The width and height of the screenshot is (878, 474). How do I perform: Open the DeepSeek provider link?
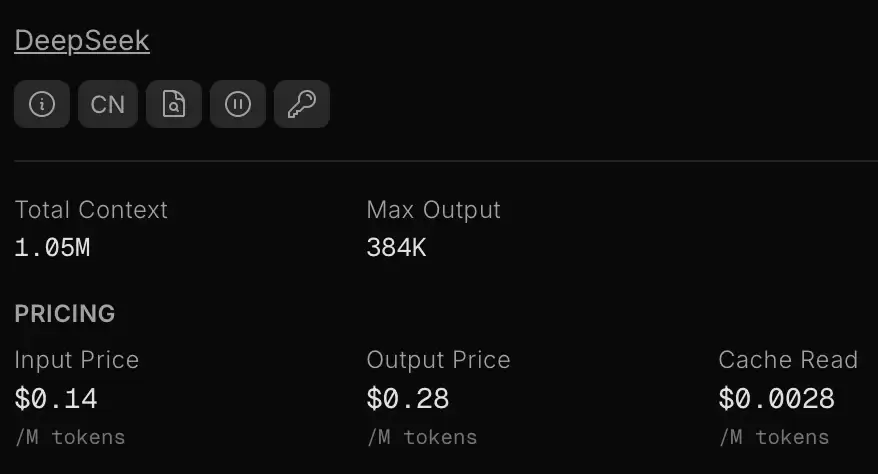[82, 41]
